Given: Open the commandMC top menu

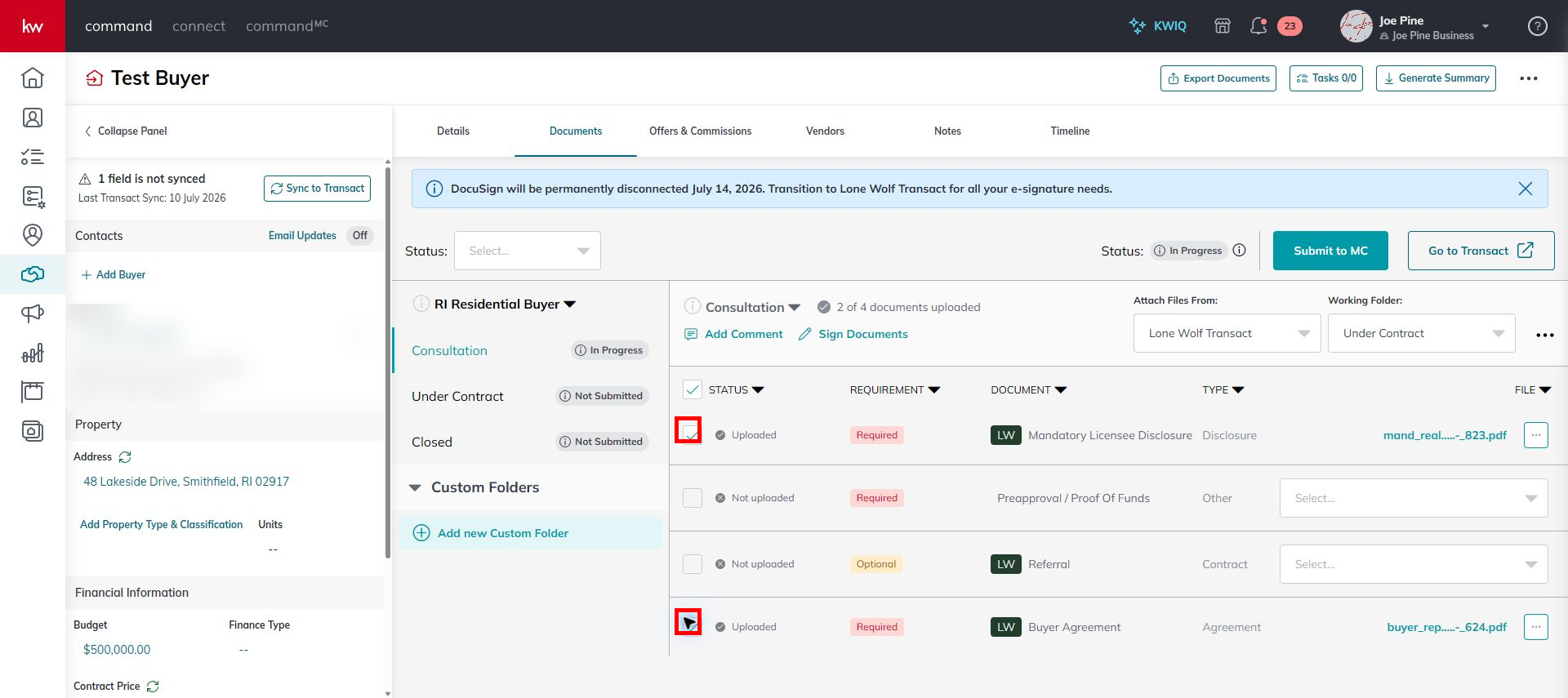Looking at the screenshot, I should point(287,26).
